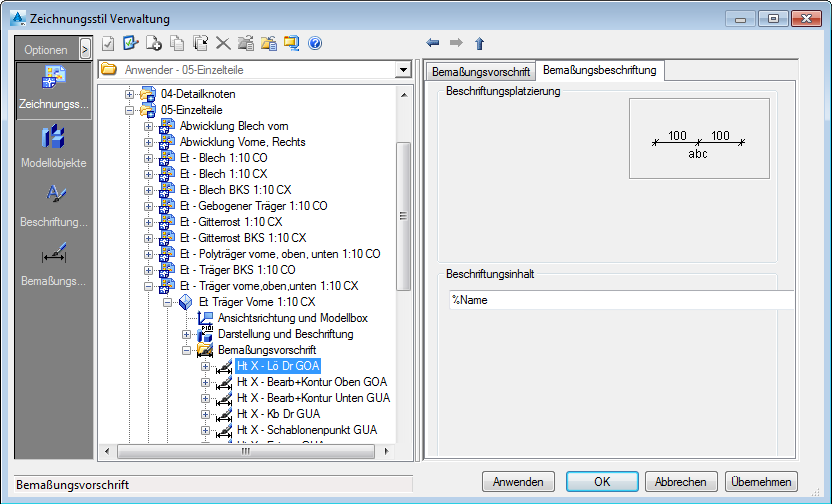Click the tree scroll-up arrow
The height and width of the screenshot is (504, 832).
(x=404, y=95)
